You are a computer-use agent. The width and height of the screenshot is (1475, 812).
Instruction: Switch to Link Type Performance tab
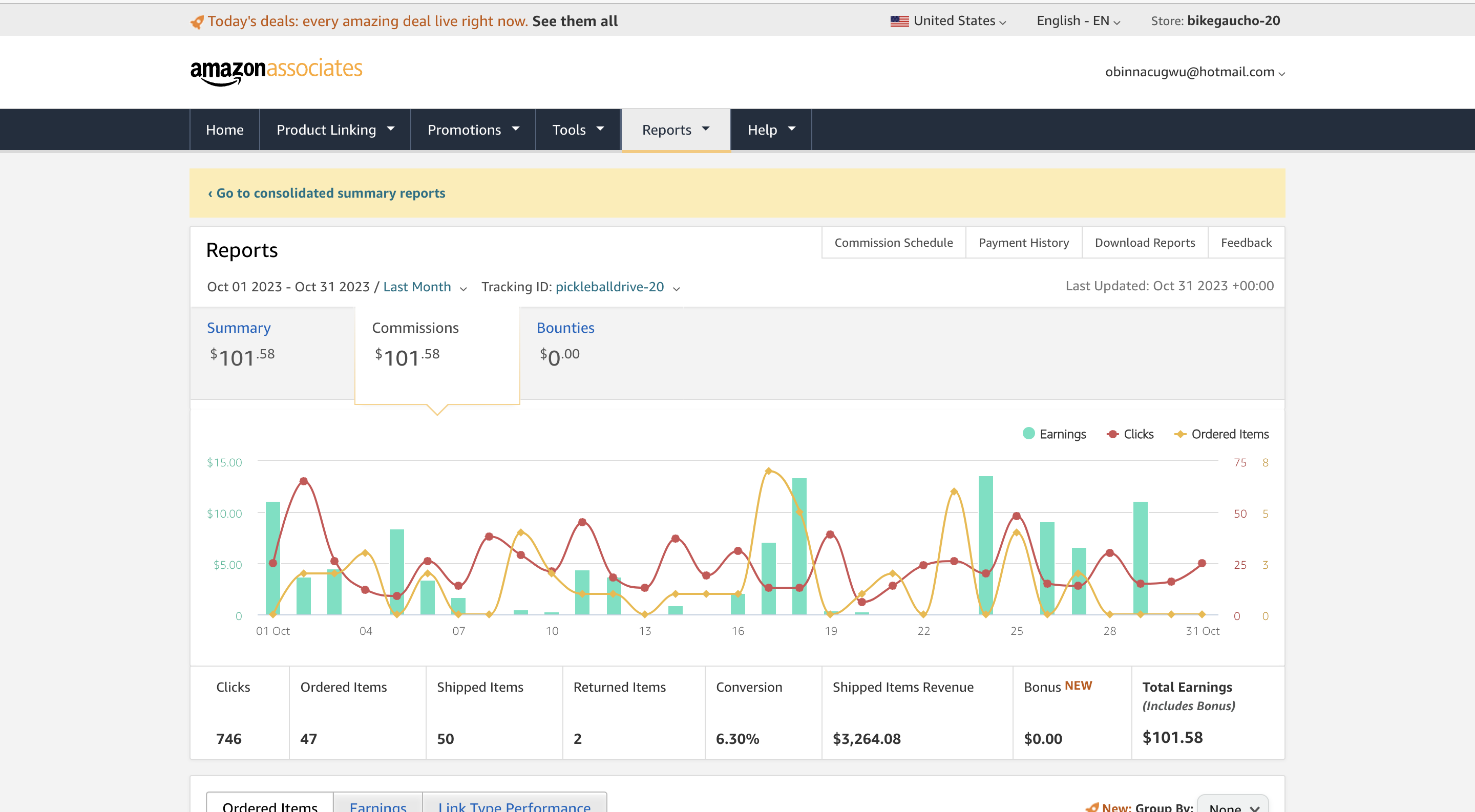[x=514, y=803]
